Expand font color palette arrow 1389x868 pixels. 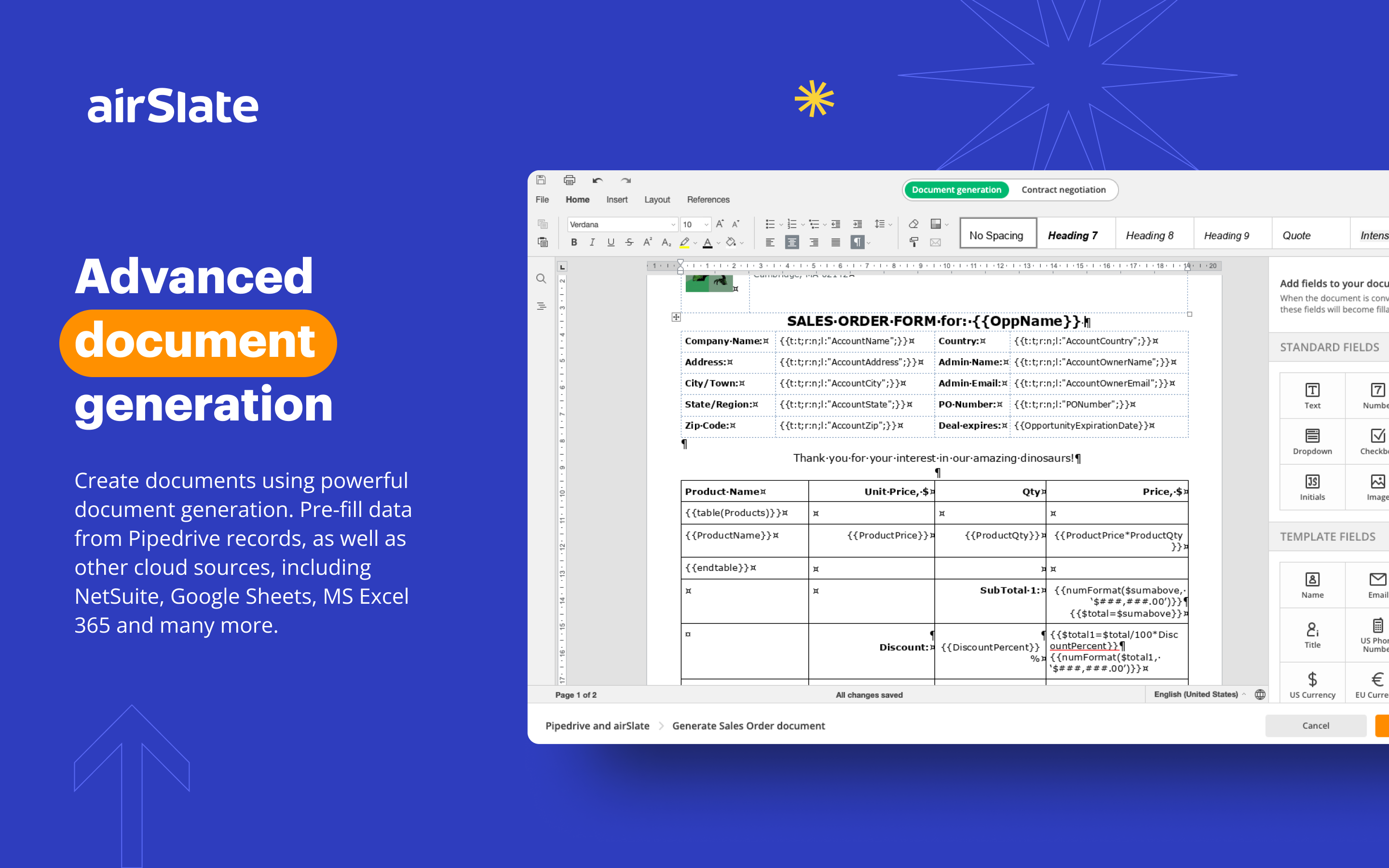pyautogui.click(x=718, y=243)
